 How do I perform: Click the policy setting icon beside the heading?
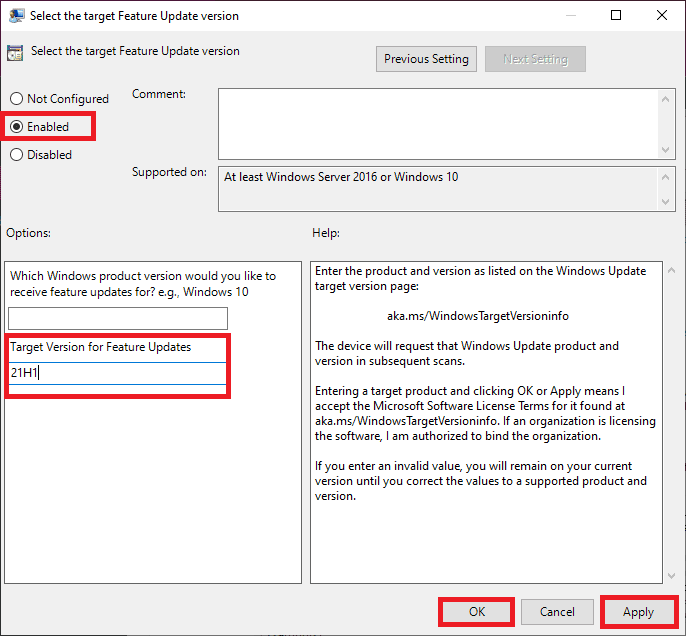point(15,53)
